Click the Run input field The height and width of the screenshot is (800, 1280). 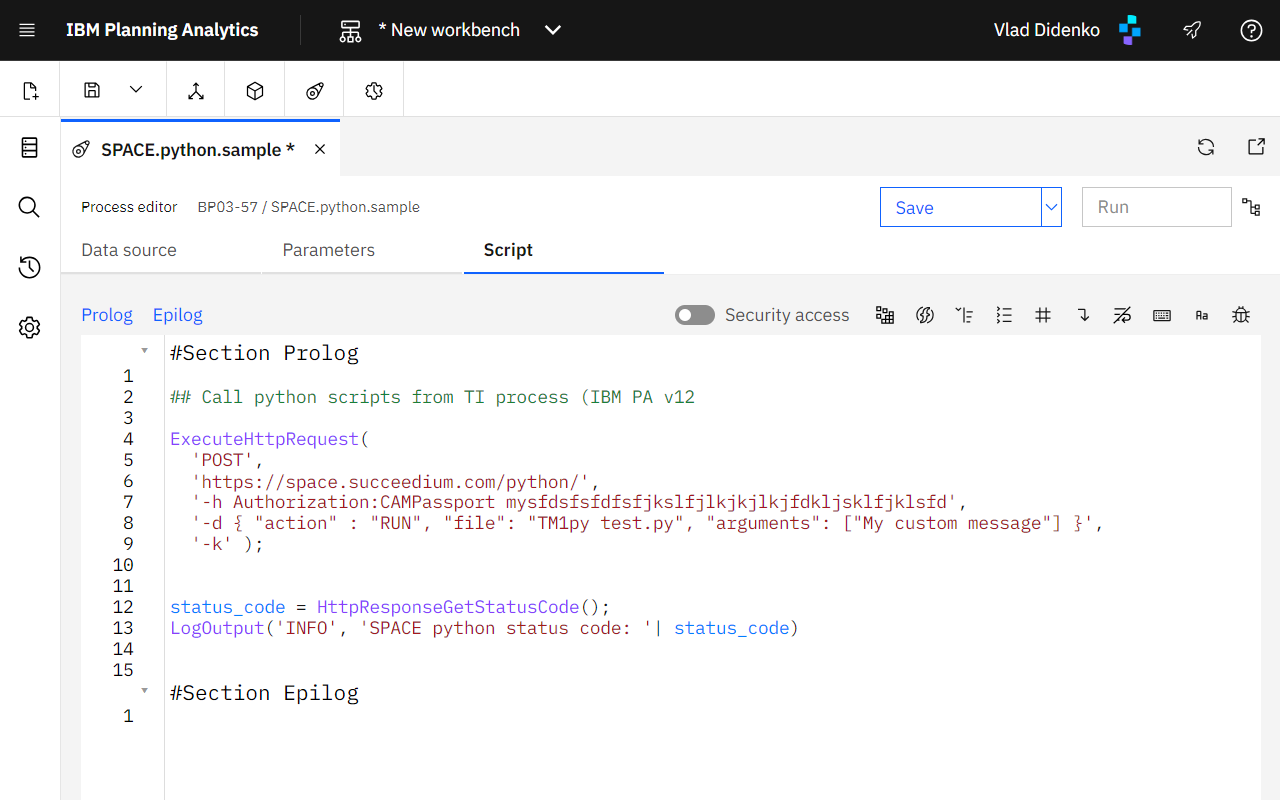(x=1157, y=207)
